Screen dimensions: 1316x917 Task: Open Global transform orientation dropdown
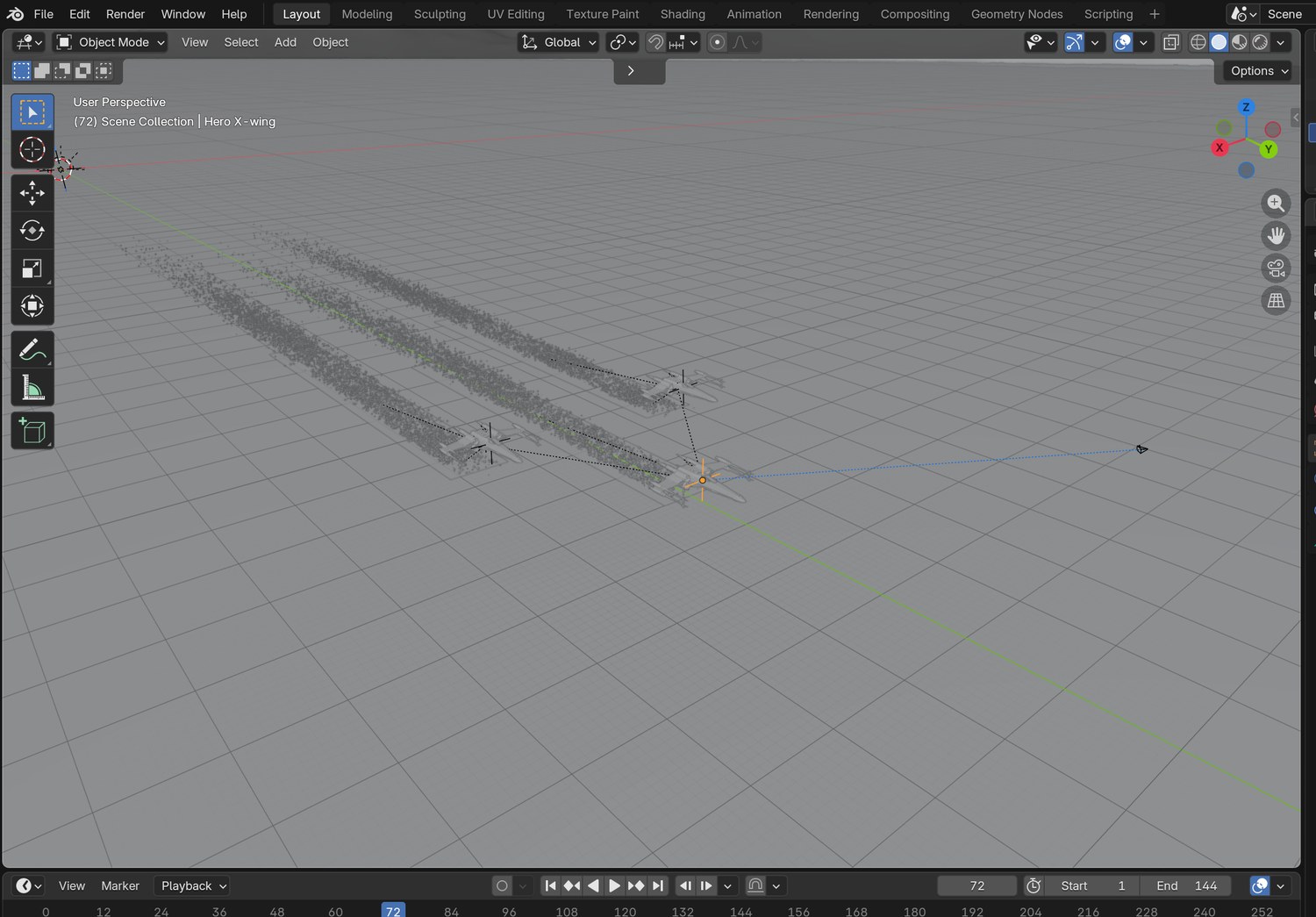coord(559,42)
